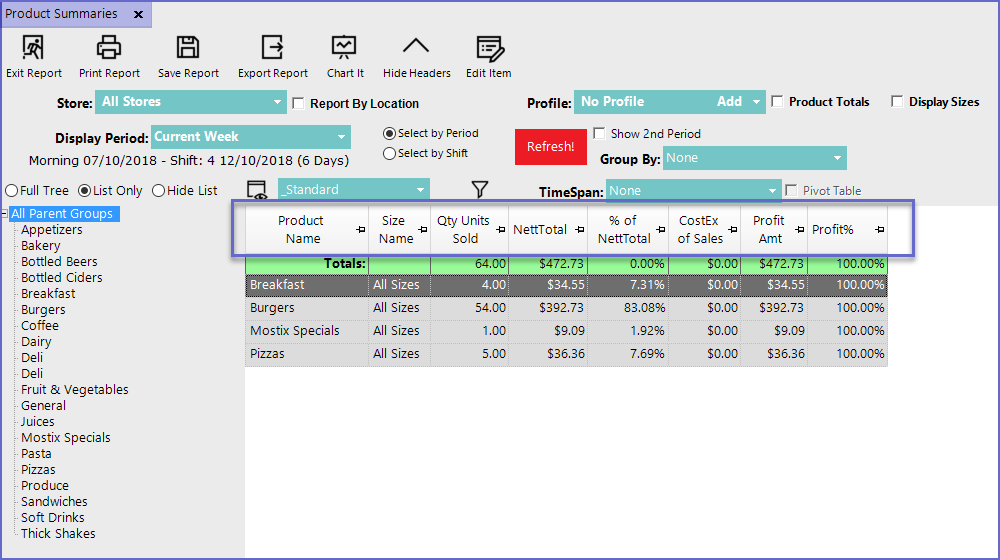Viewport: 1000px width, 560px height.
Task: Open the Store dropdown showing All Stores
Action: (x=191, y=102)
